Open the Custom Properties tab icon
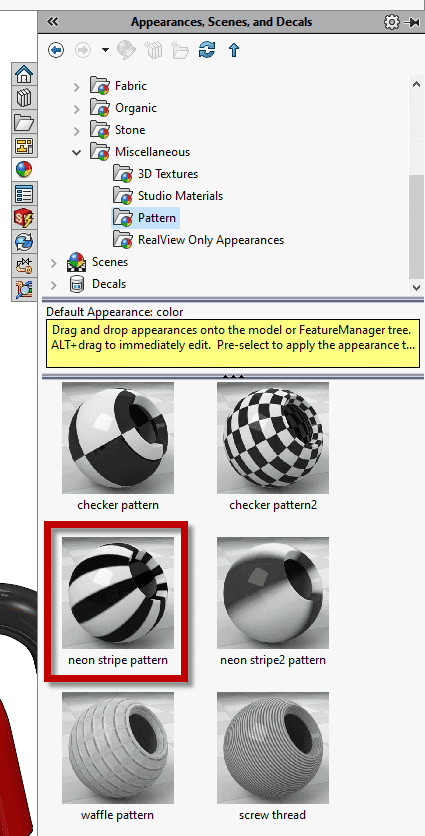Viewport: 425px width, 836px height. 24,194
